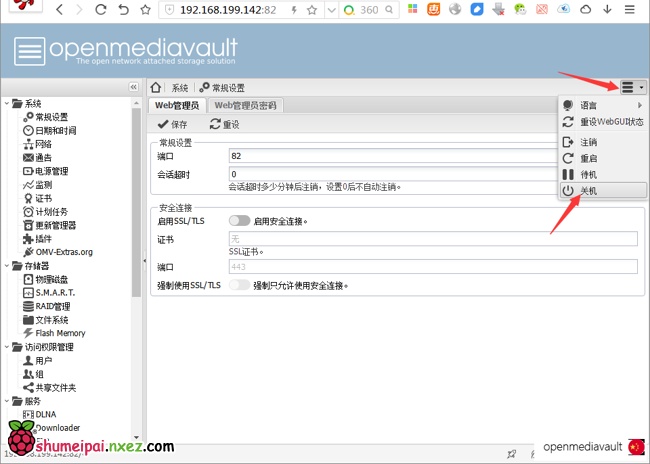Open 日期和时间 in the sidebar
Viewport: 650px width, 464px height.
point(55,130)
